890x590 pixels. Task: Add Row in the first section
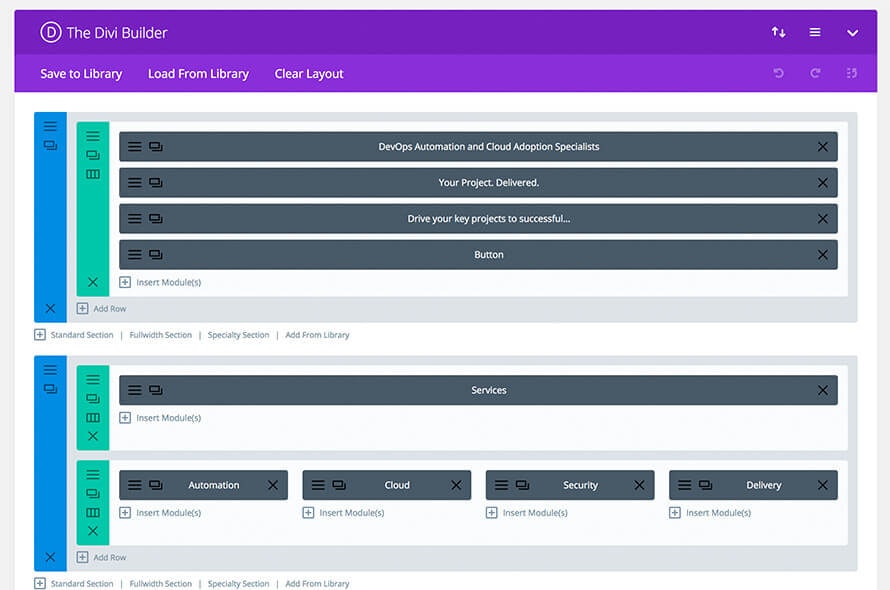click(x=102, y=308)
